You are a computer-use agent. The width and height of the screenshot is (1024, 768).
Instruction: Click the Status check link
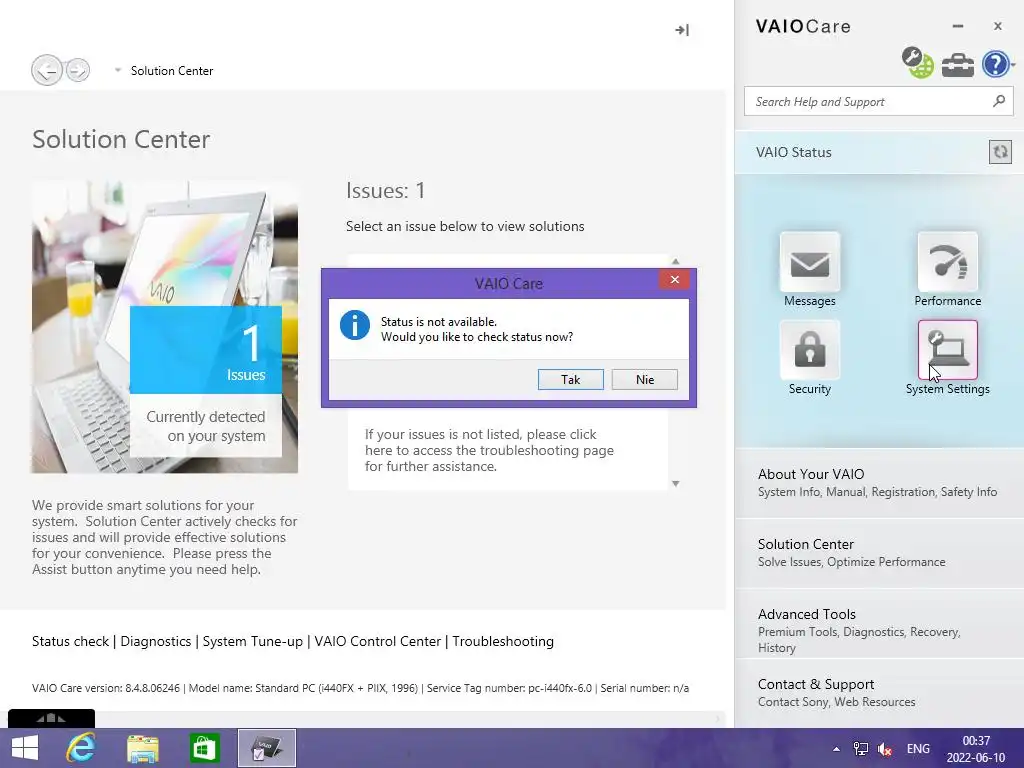coord(71,641)
